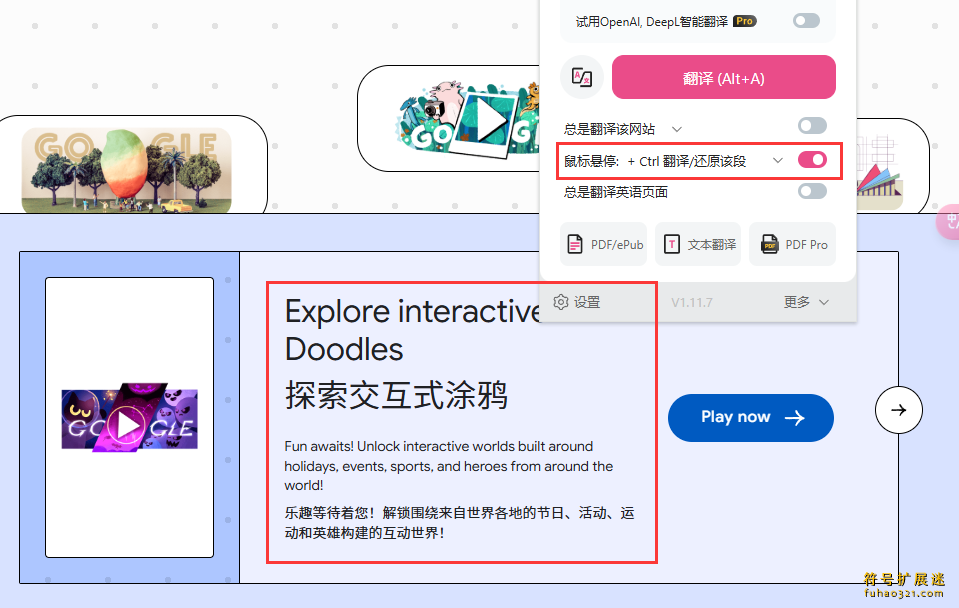Expand the 更多 menu
959x608 pixels.
click(x=806, y=302)
